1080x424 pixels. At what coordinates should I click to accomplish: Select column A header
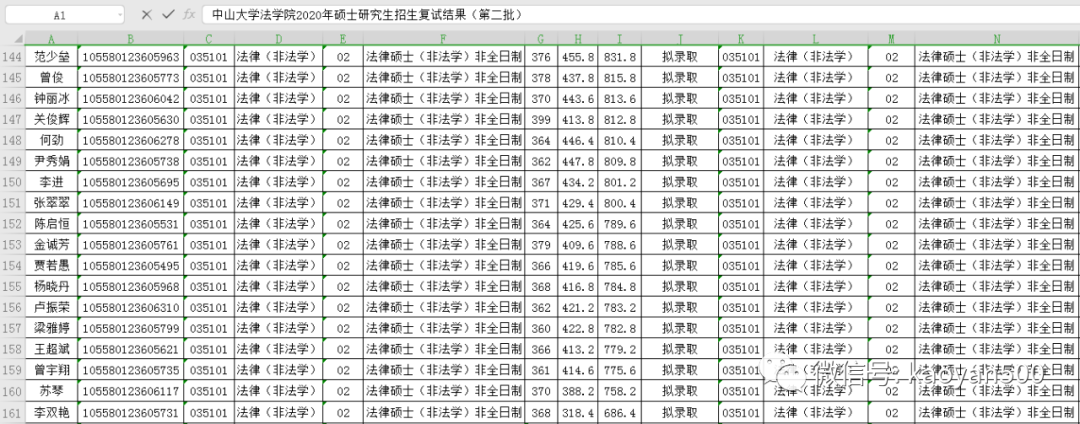pyautogui.click(x=52, y=39)
